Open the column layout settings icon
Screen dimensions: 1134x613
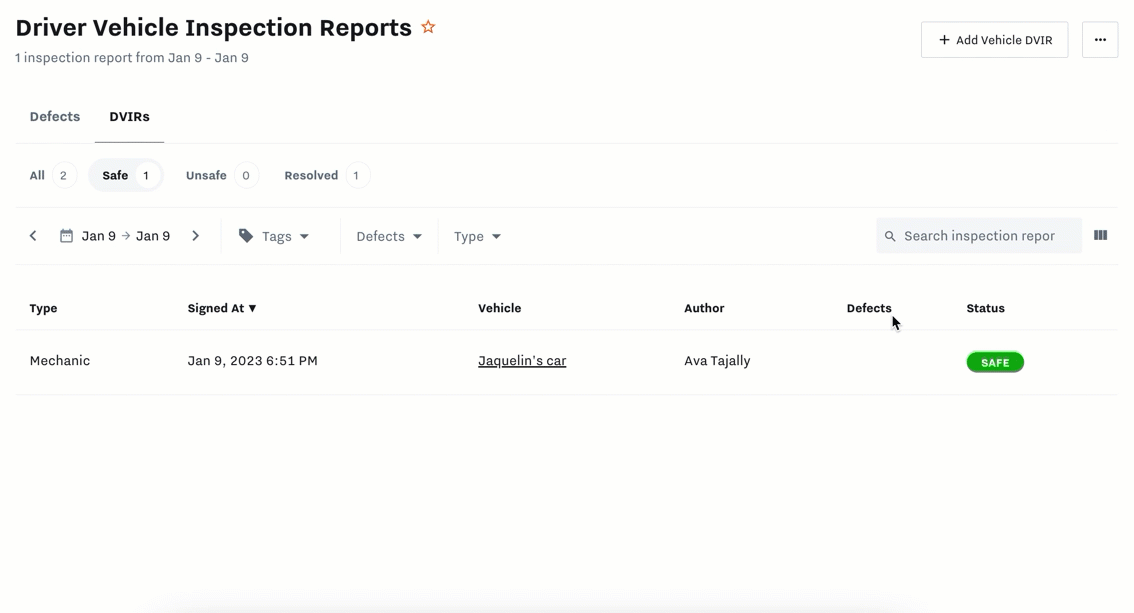click(1100, 236)
